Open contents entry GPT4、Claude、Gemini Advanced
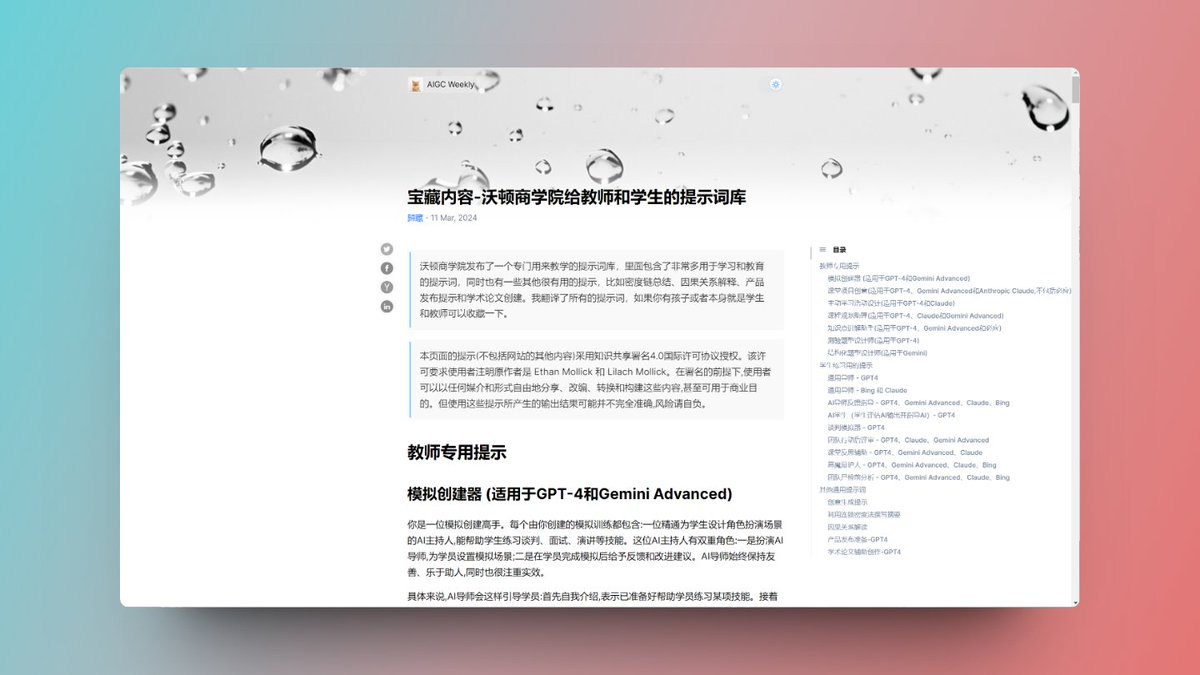This screenshot has width=1200, height=675. tap(908, 440)
